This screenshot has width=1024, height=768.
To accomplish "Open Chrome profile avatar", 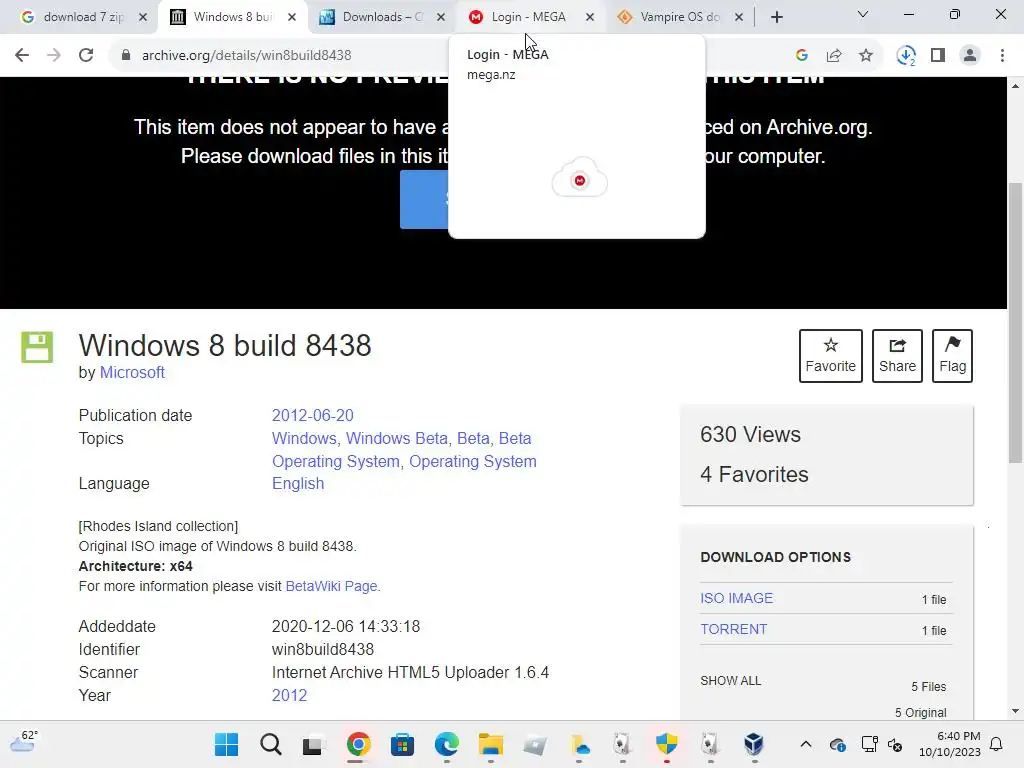I will coord(970,56).
